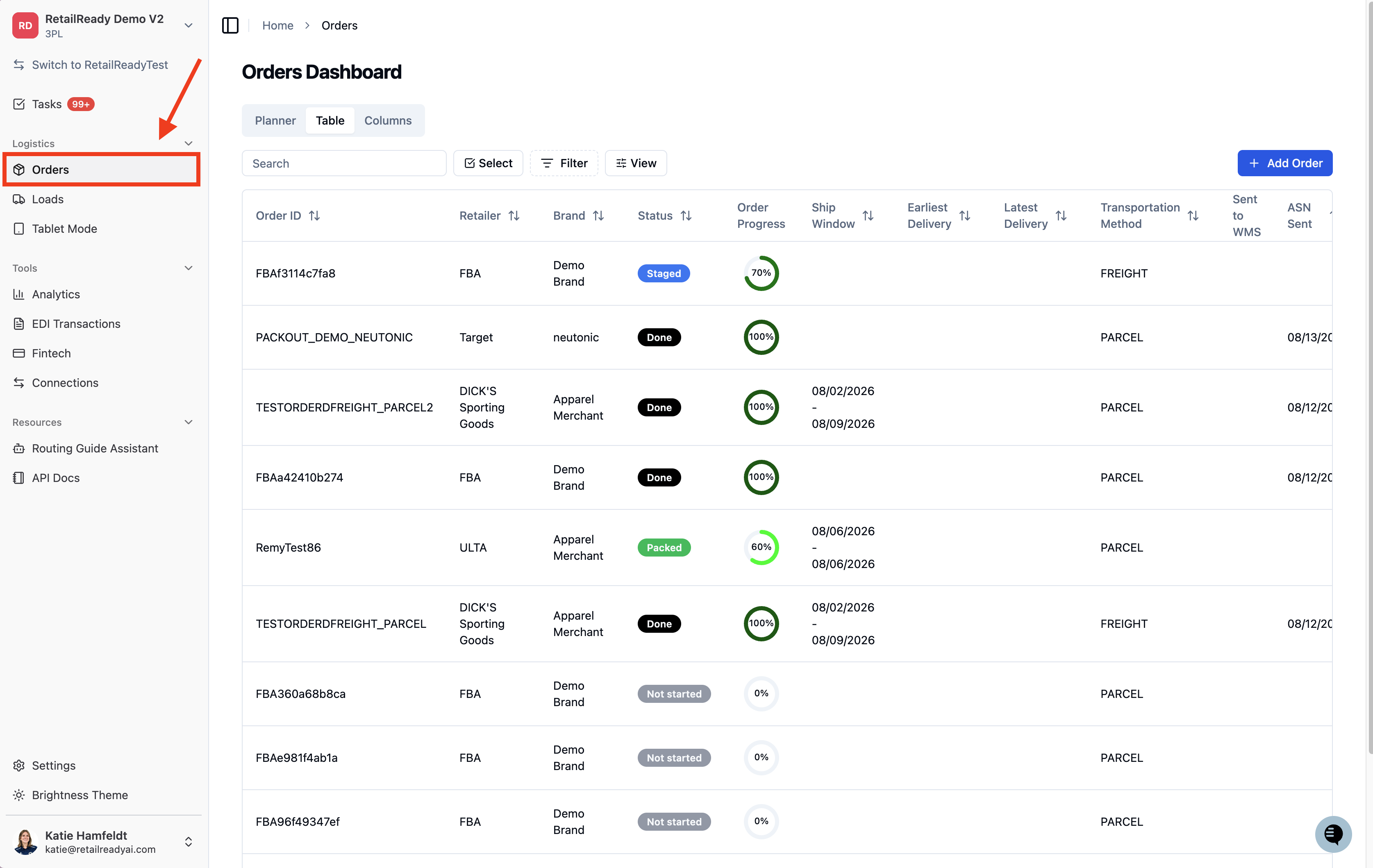Focus the Search input field
The height and width of the screenshot is (868, 1373).
344,163
